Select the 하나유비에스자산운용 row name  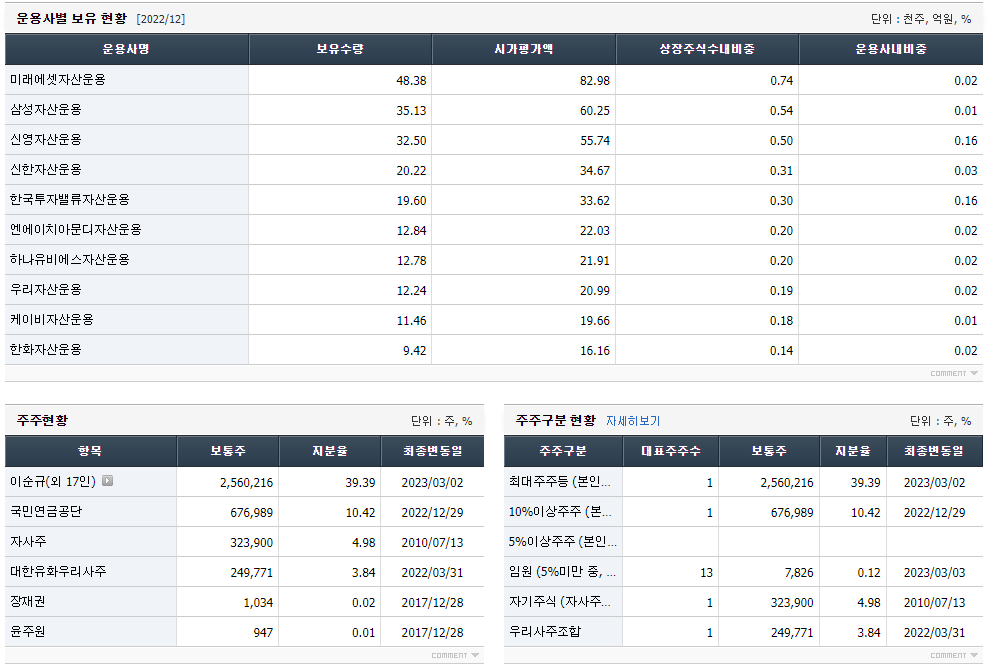(70, 260)
